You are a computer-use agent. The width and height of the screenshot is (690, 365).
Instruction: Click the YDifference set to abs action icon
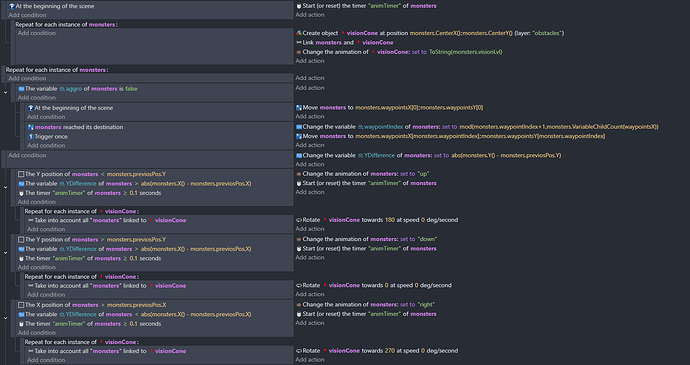(x=299, y=155)
